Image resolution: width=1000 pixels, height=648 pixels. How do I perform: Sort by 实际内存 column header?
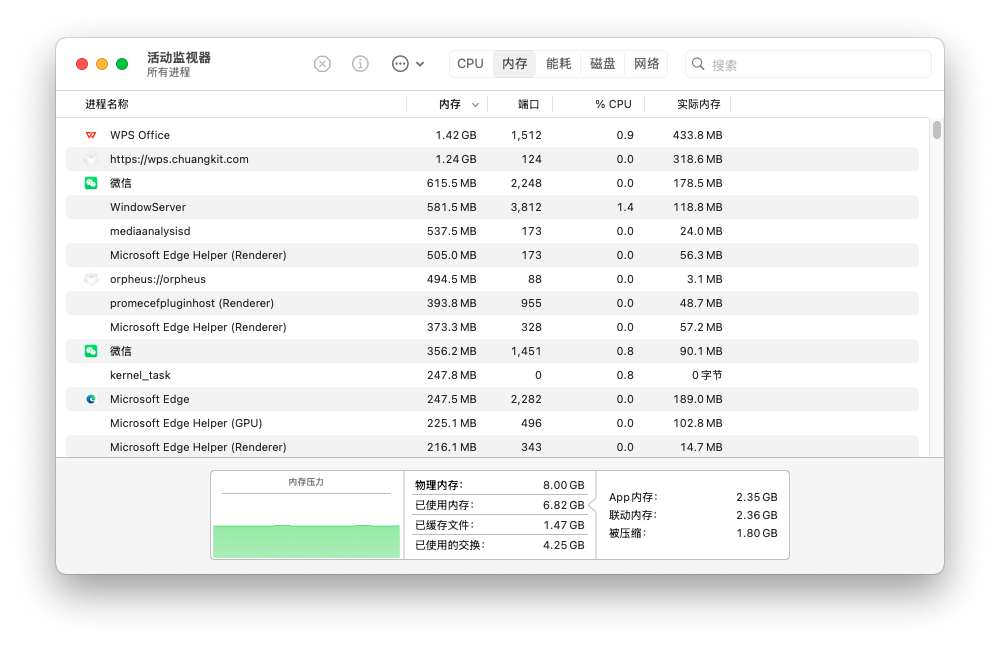(x=698, y=104)
